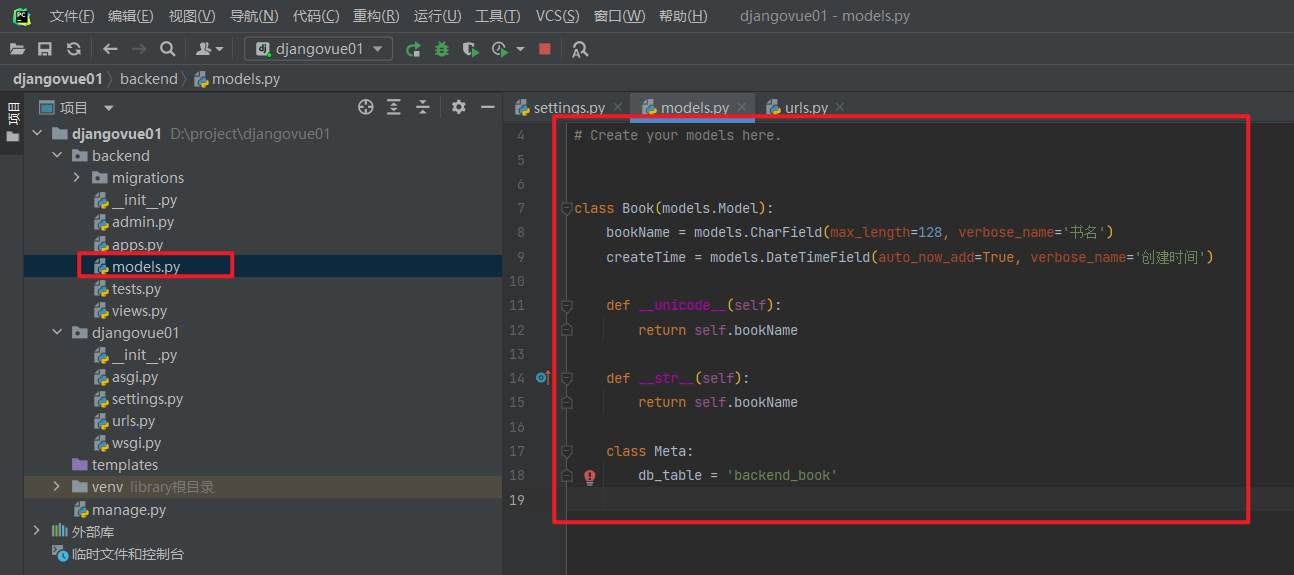1294x575 pixels.
Task: Expand the 外部库 node
Action: (37, 531)
